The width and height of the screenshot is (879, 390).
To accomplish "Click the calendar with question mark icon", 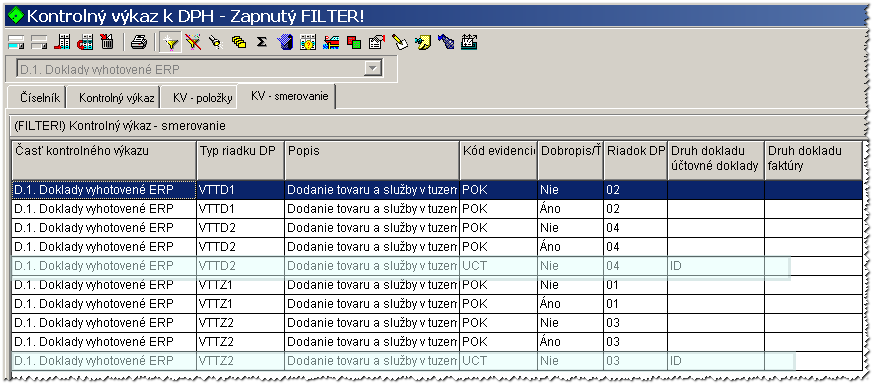I will pyautogui.click(x=308, y=42).
